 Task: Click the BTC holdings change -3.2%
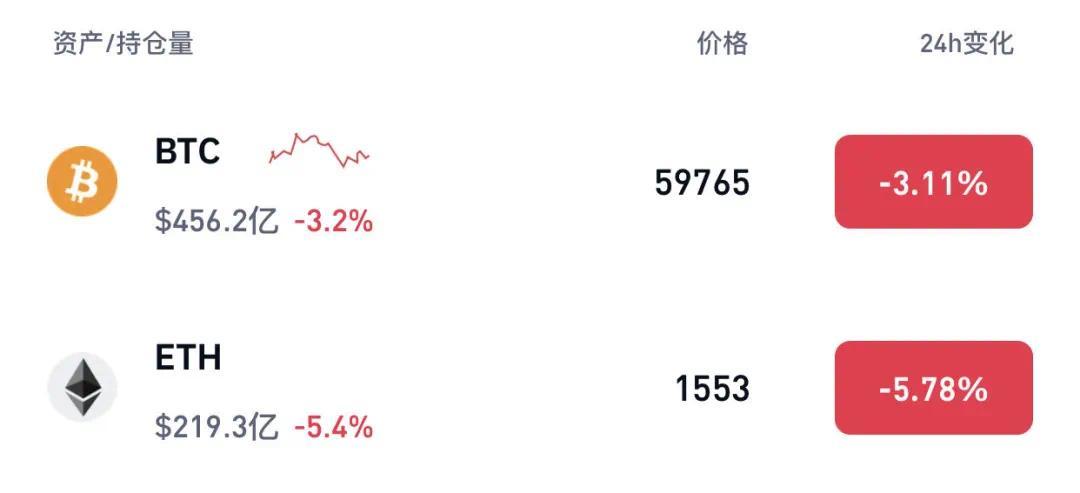(x=334, y=222)
